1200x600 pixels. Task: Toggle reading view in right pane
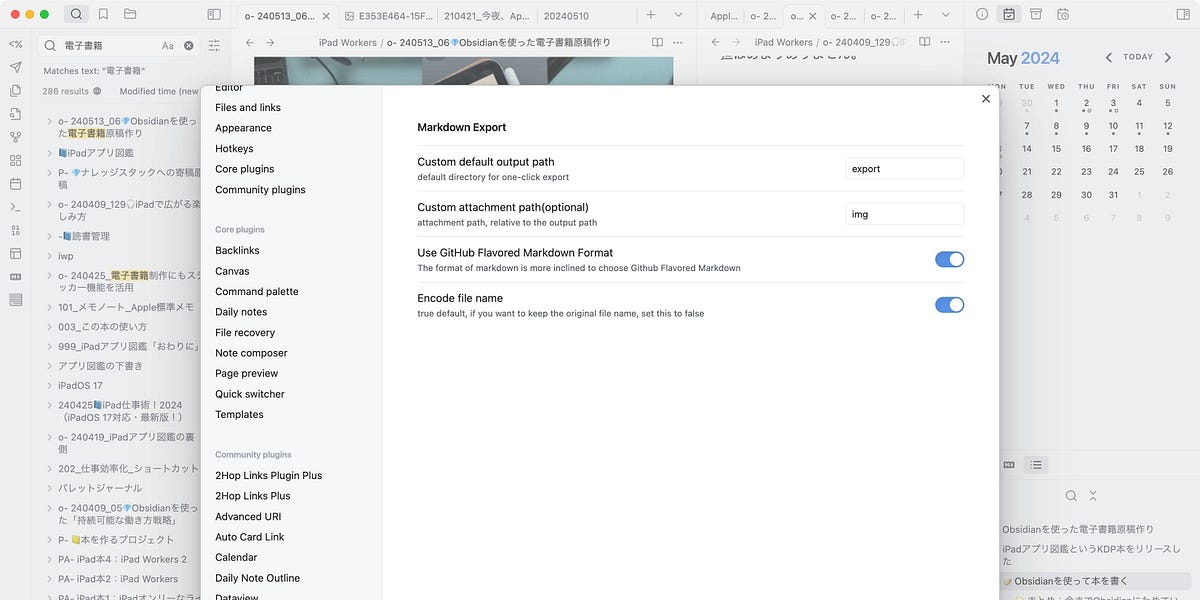[x=925, y=42]
